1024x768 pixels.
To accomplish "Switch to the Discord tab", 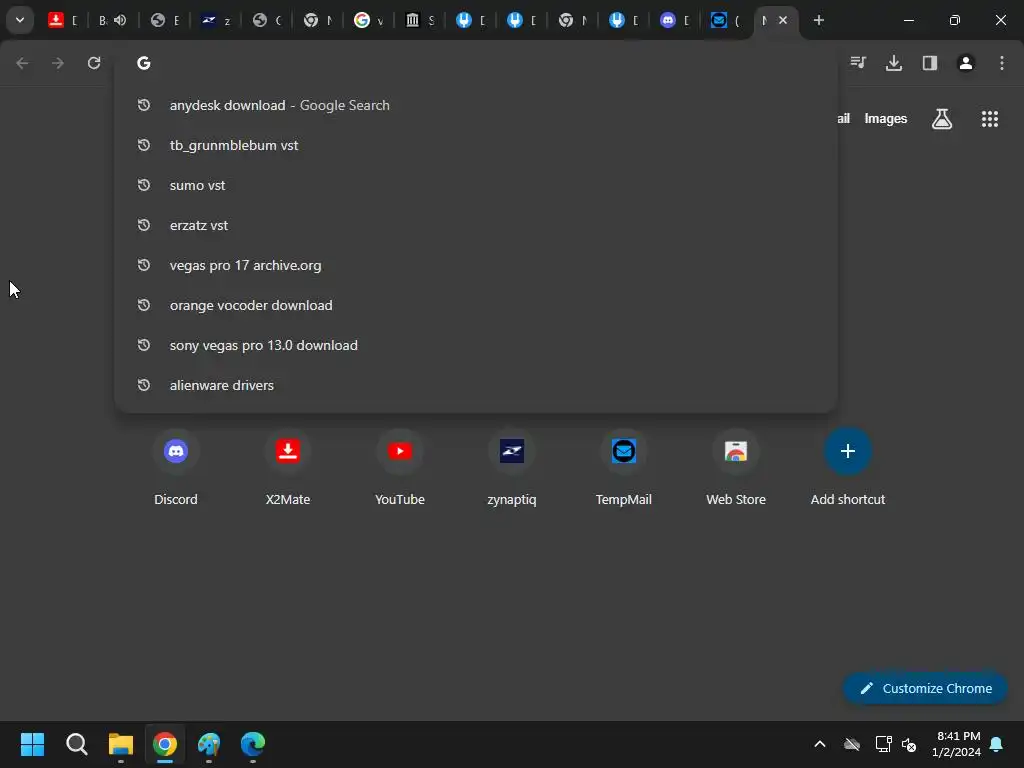I will [x=675, y=20].
